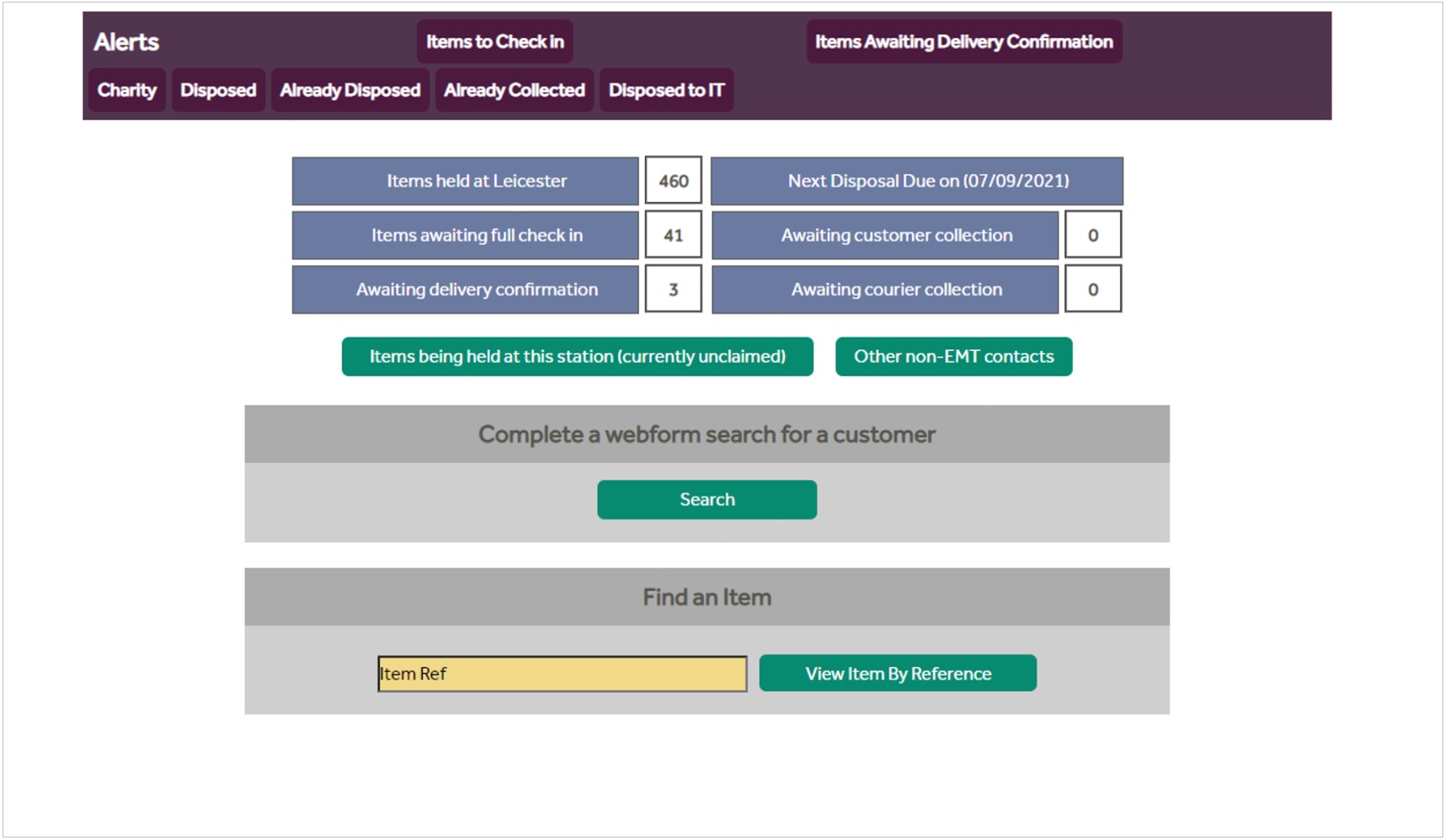
Task: View items held at this station unclaimed
Action: pos(577,357)
